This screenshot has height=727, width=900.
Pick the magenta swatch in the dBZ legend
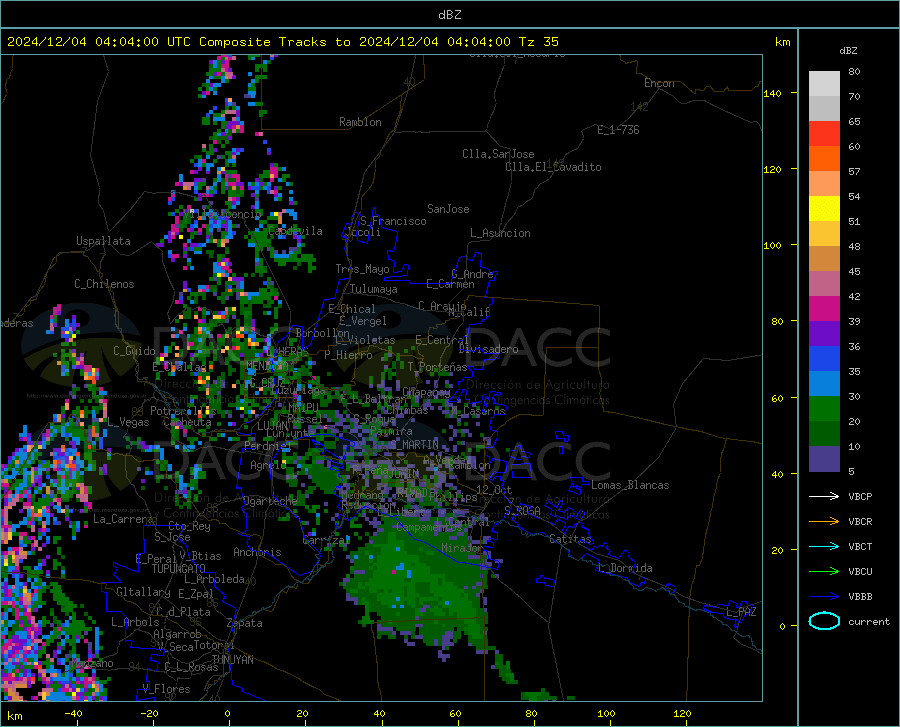click(x=824, y=309)
